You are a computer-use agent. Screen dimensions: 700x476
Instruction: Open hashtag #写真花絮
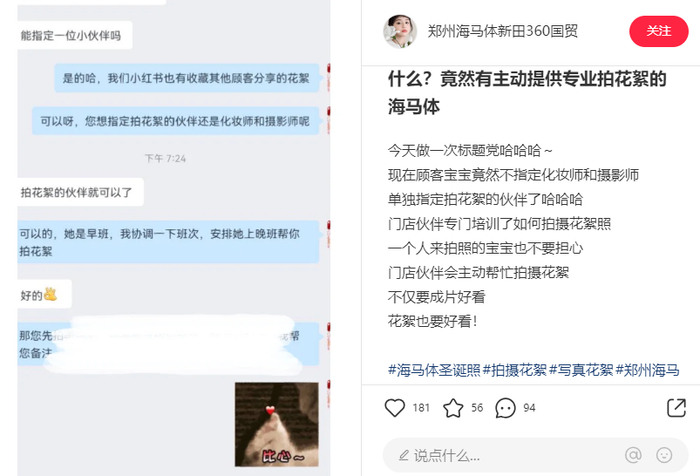coord(581,370)
